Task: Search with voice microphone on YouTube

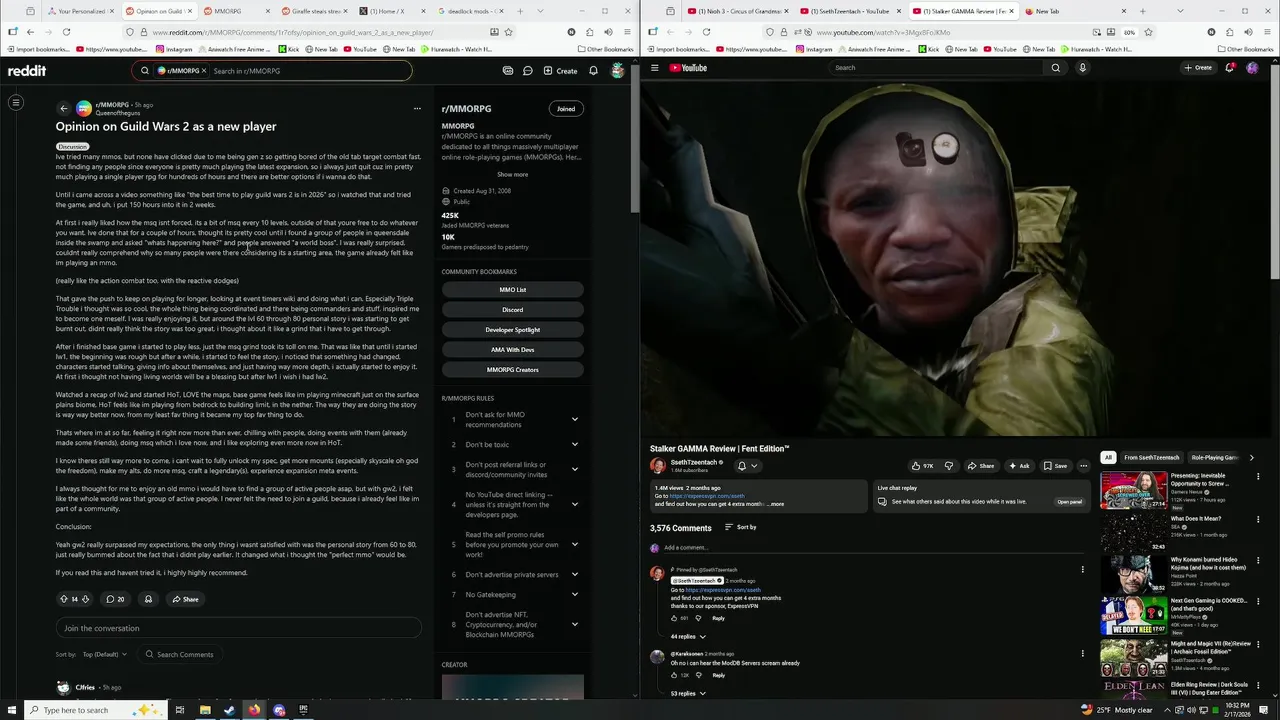Action: point(1082,68)
